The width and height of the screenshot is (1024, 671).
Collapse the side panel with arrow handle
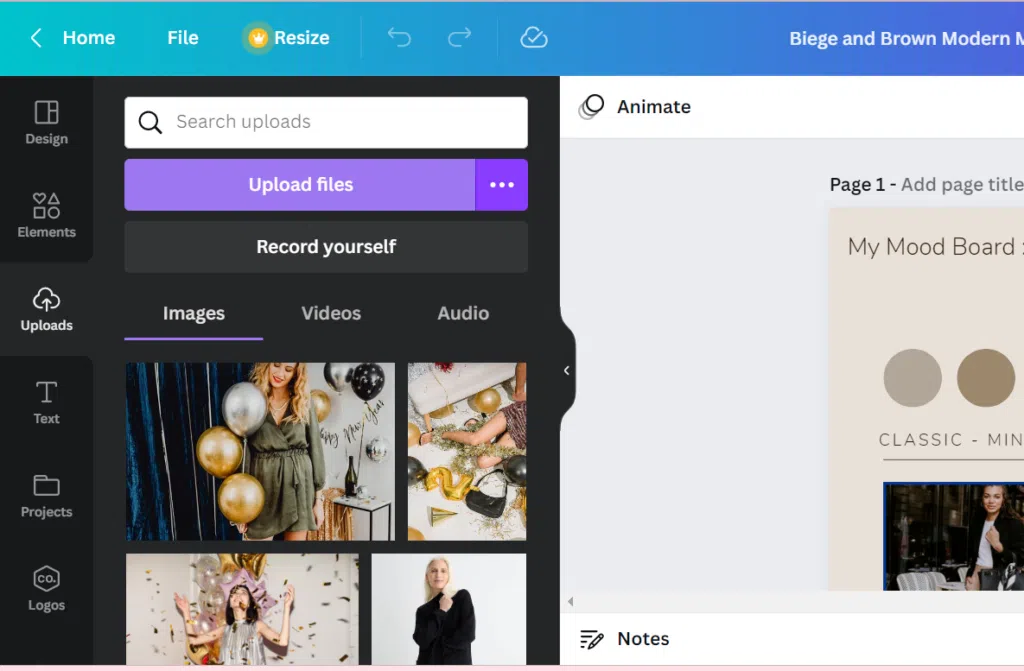(x=567, y=370)
